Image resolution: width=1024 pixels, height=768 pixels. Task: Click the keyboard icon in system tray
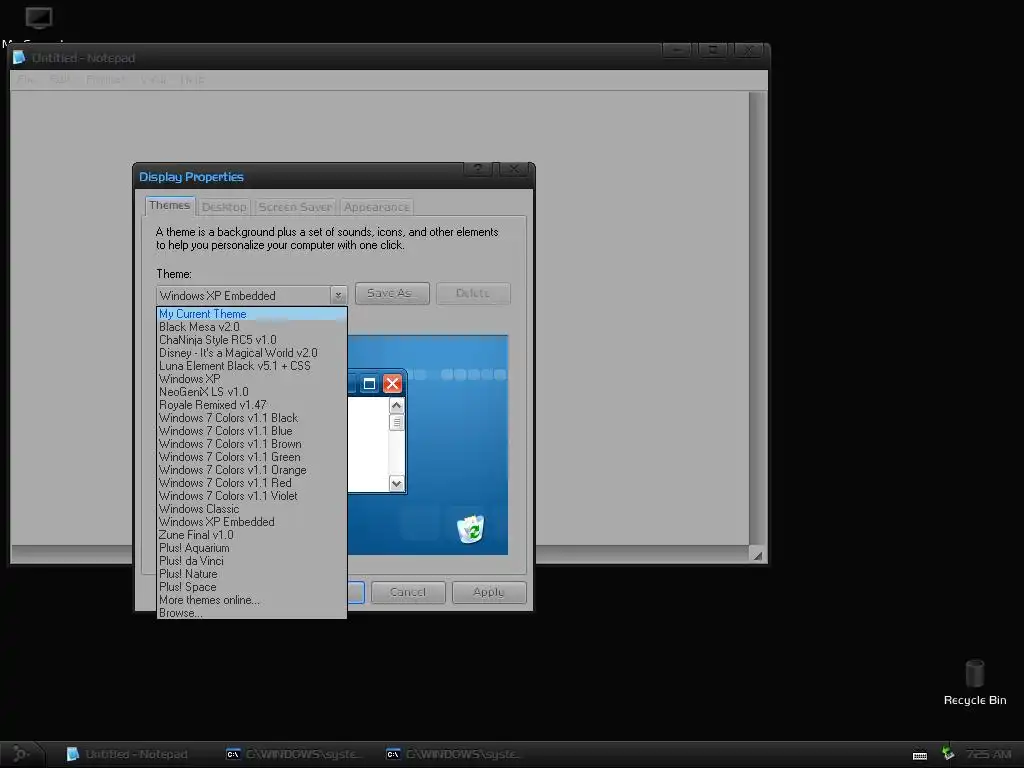tap(920, 756)
